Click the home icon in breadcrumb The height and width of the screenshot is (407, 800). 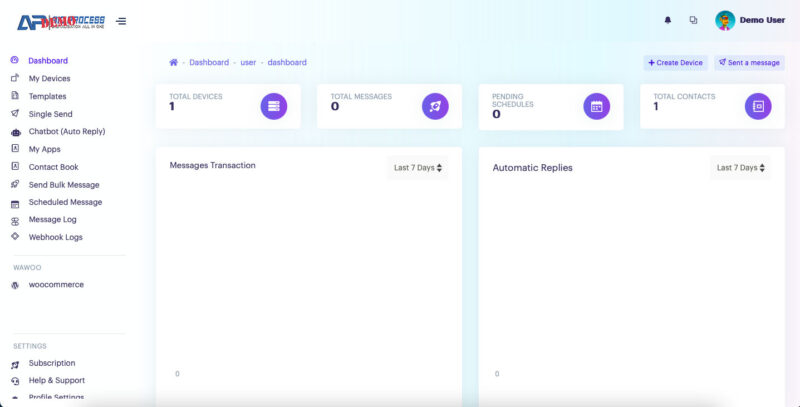(173, 62)
